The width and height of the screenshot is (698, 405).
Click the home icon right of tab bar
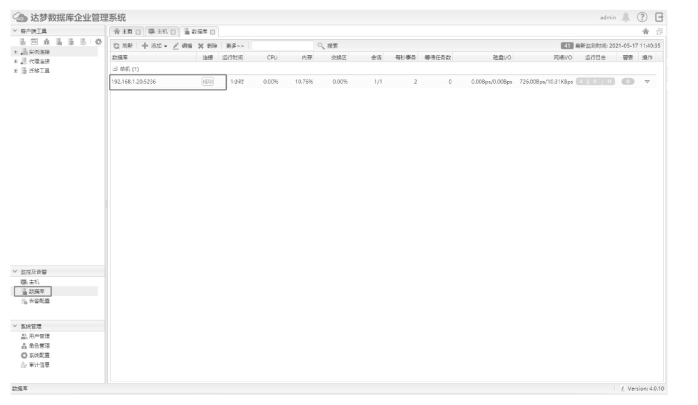(x=645, y=31)
